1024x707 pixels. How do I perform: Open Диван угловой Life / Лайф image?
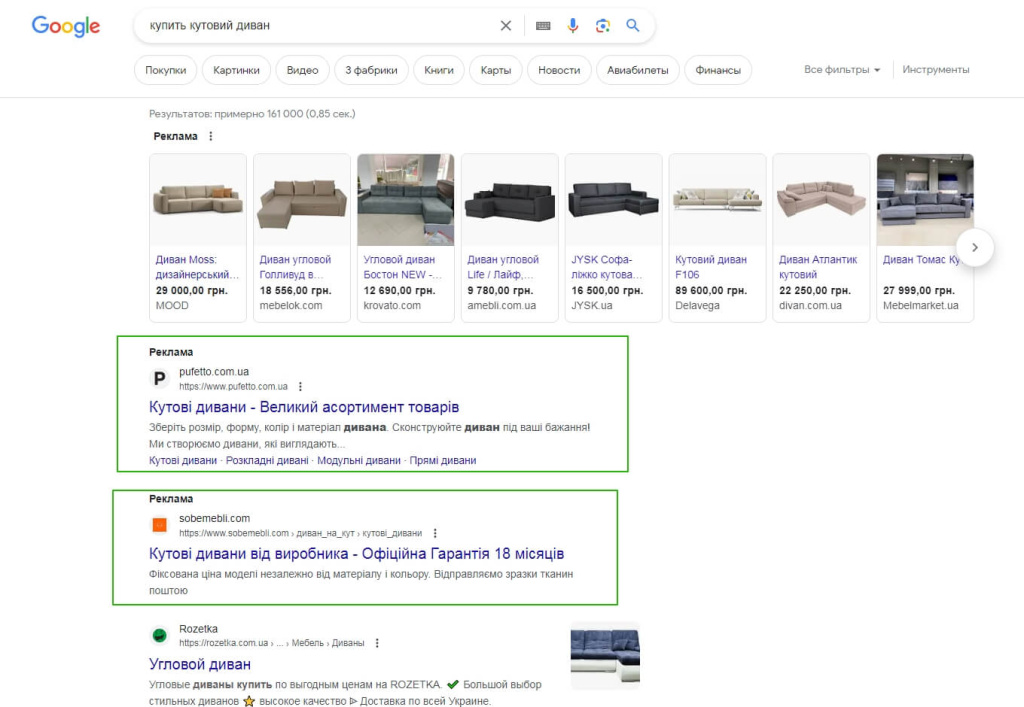[509, 200]
